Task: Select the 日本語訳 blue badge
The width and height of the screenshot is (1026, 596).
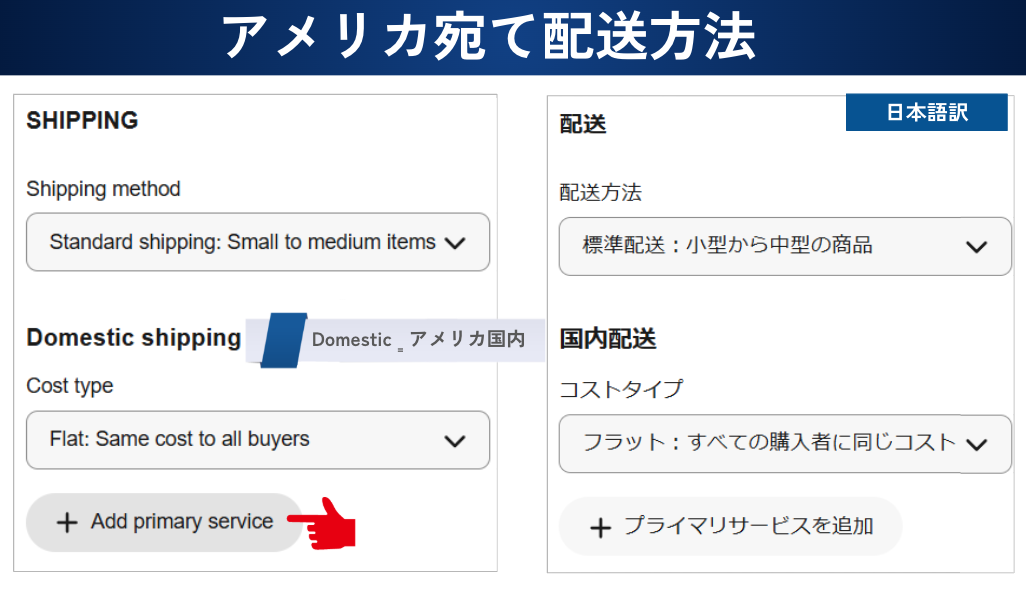Action: click(x=926, y=113)
